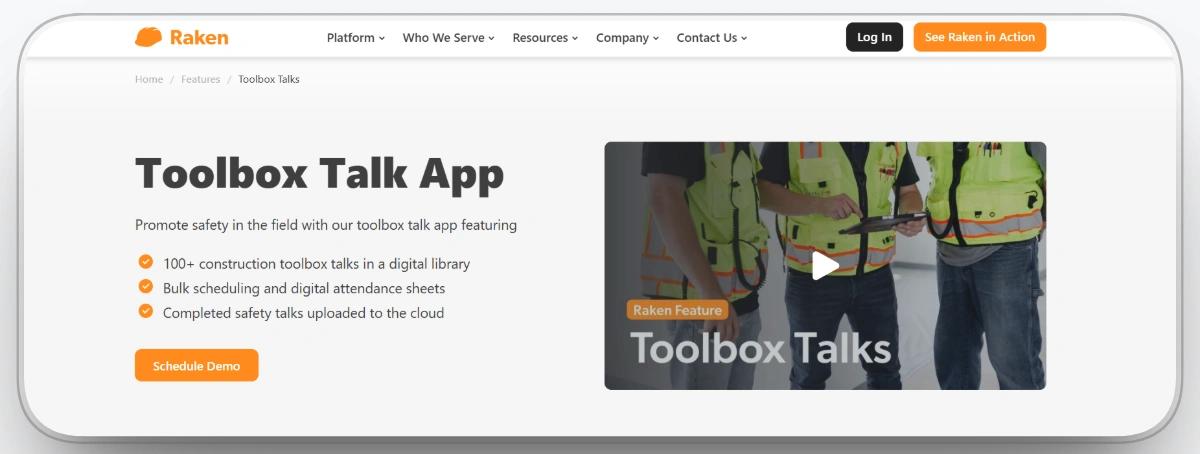Expand the Company navigation menu
The height and width of the screenshot is (454, 1200).
click(627, 38)
